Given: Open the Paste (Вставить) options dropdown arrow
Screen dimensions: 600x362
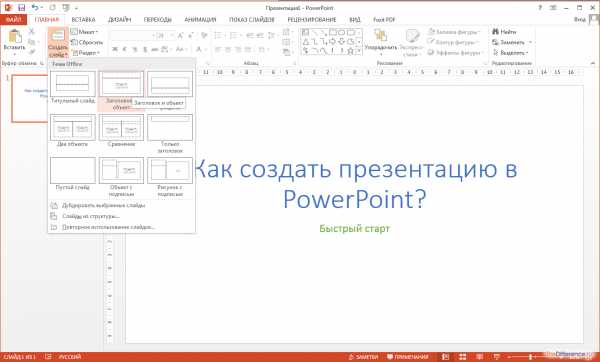Looking at the screenshot, I should pyautogui.click(x=15, y=54).
